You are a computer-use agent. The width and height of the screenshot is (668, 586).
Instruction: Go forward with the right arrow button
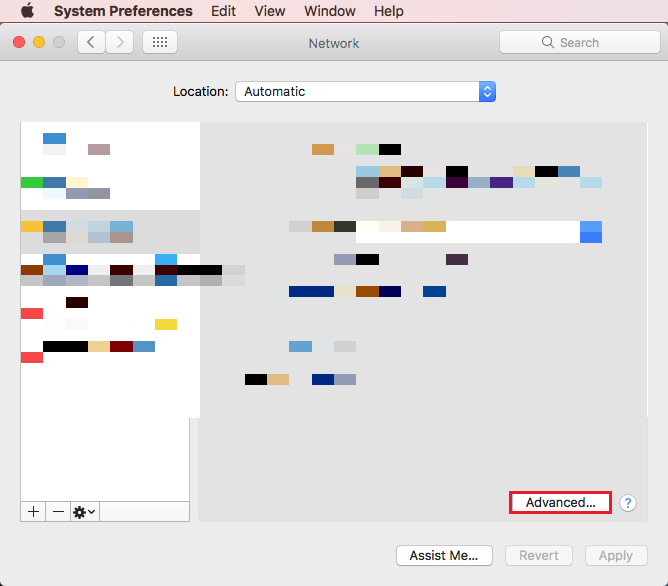tap(120, 42)
